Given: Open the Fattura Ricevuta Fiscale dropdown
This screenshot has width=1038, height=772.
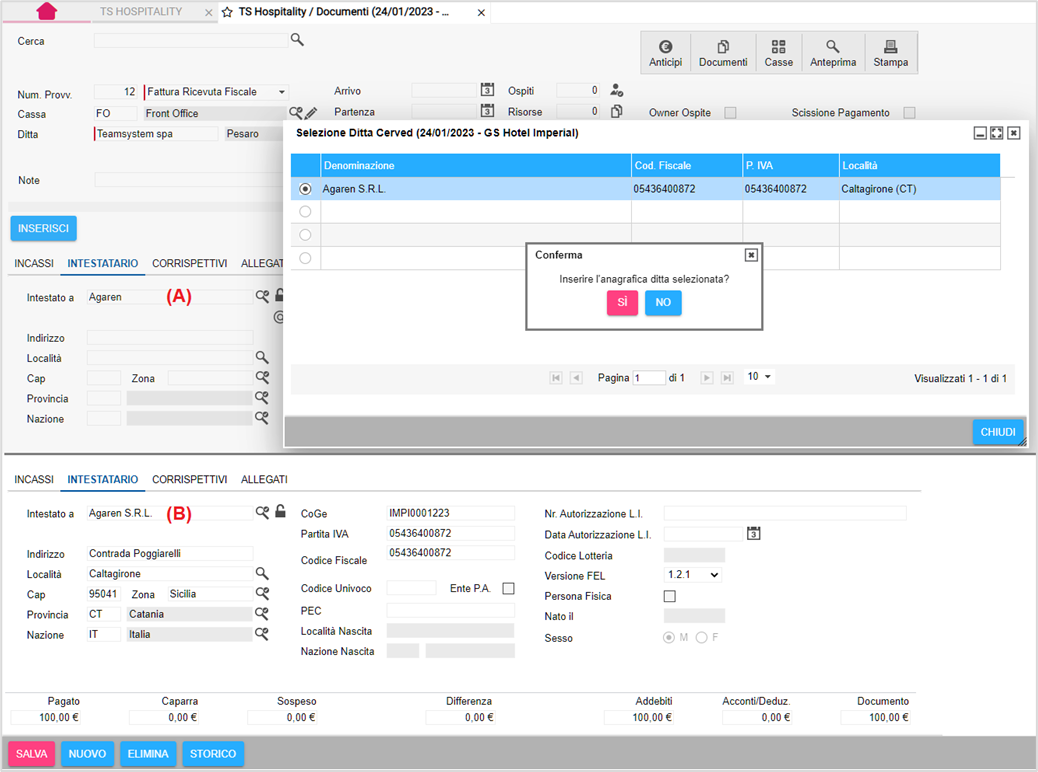Looking at the screenshot, I should [216, 91].
